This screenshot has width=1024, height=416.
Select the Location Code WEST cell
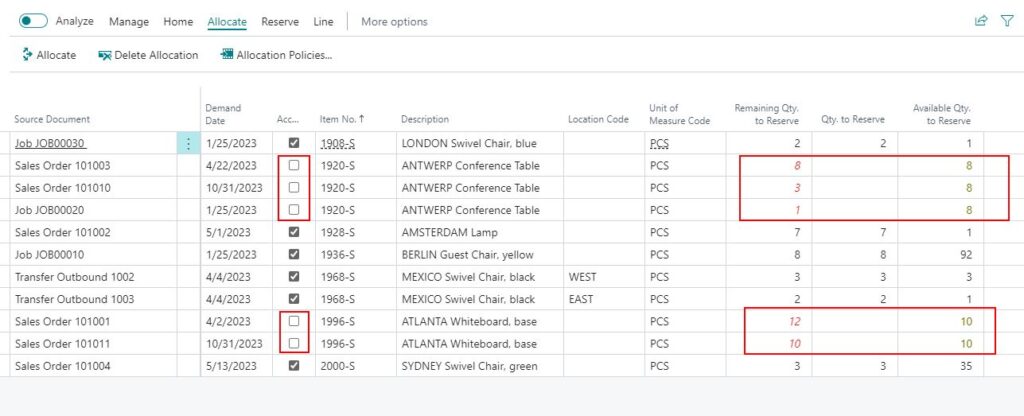coord(603,277)
